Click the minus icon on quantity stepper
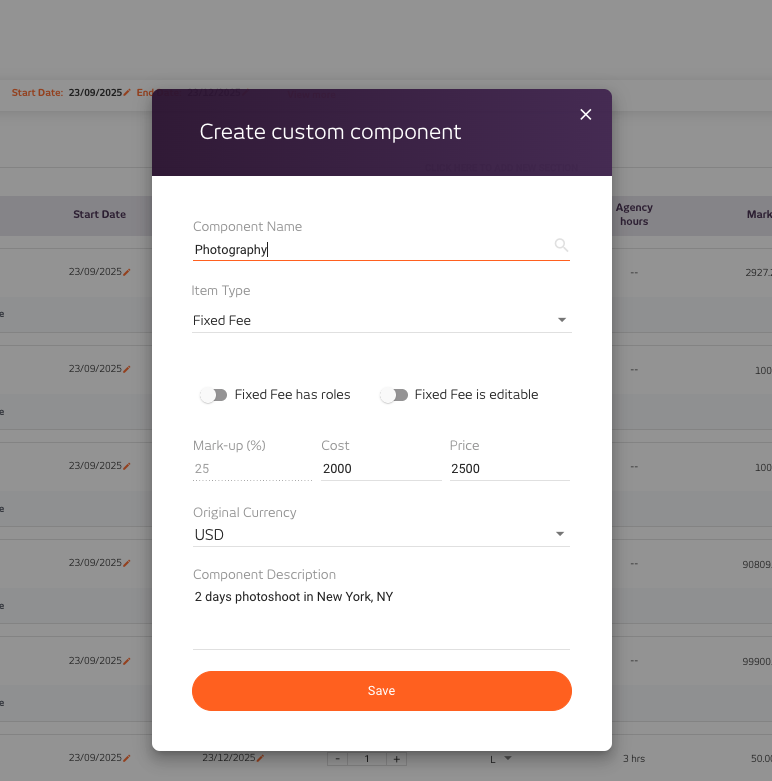Viewport: 772px width, 781px height. (x=337, y=759)
